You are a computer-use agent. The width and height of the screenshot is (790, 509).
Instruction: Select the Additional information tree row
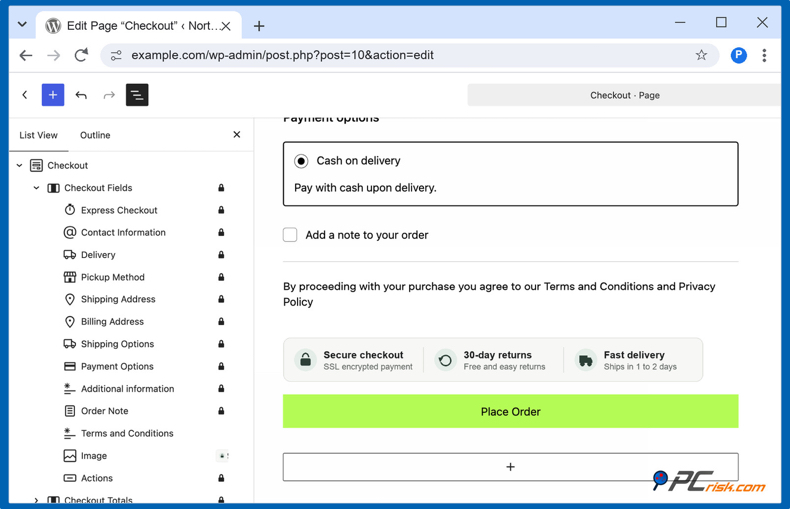(x=127, y=389)
